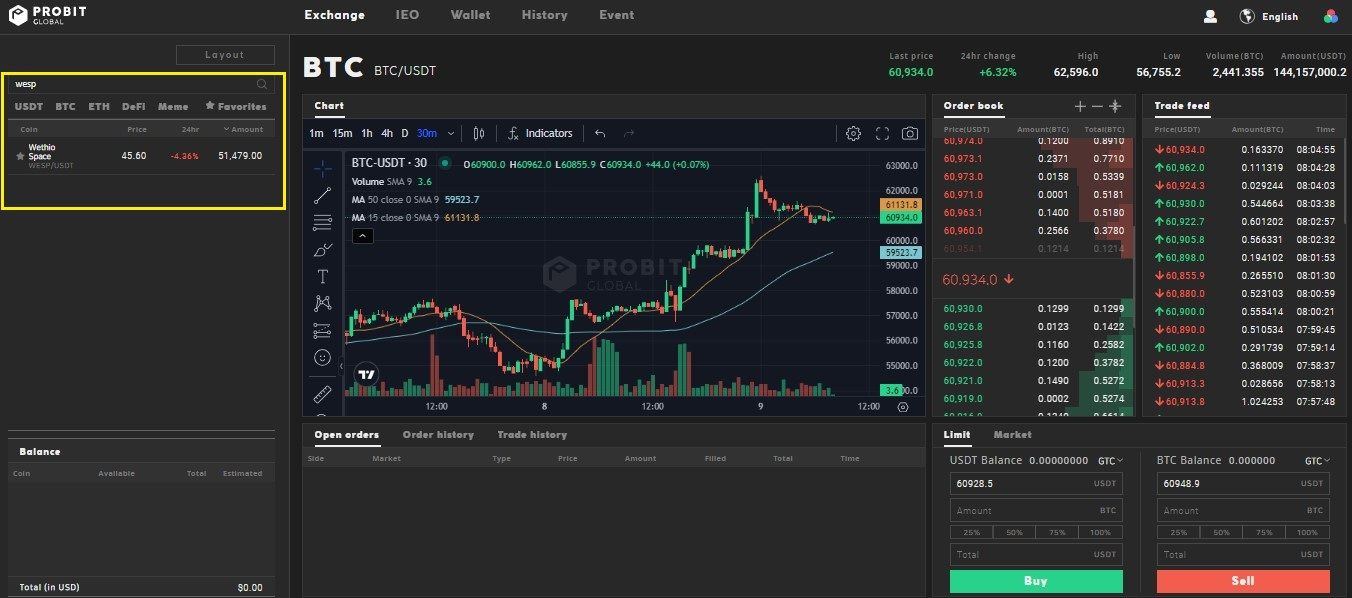This screenshot has width=1352, height=598.
Task: Click the TradingView logo on chart
Action: pos(367,375)
